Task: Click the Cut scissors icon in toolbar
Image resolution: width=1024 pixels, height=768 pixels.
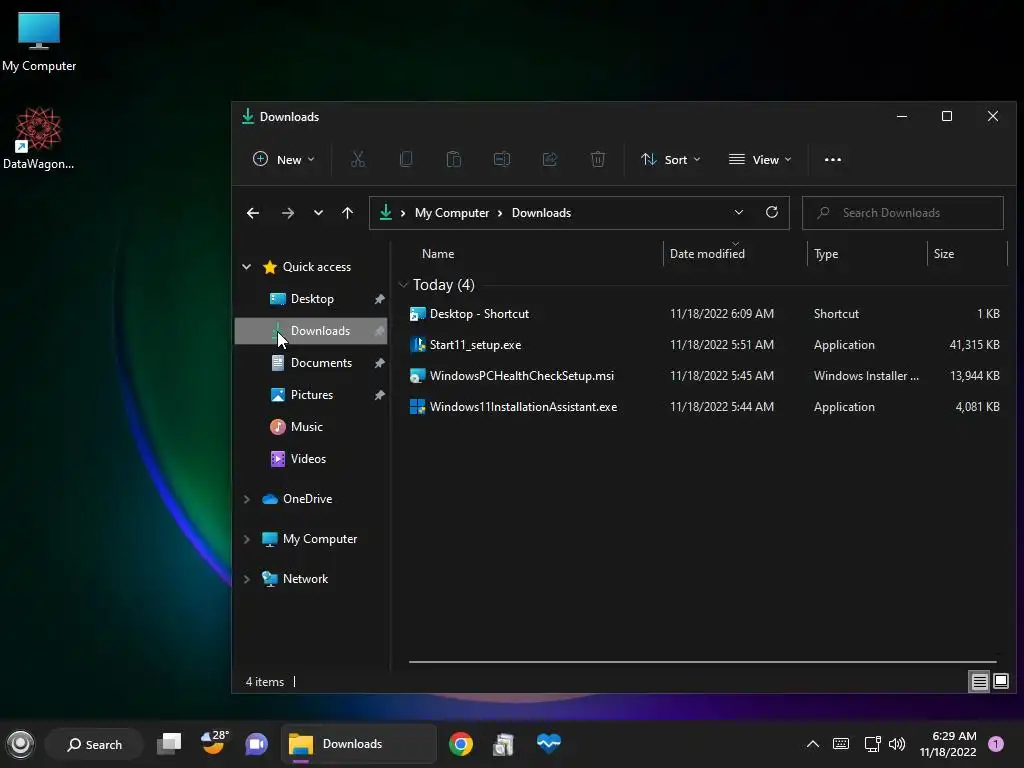Action: coord(358,159)
